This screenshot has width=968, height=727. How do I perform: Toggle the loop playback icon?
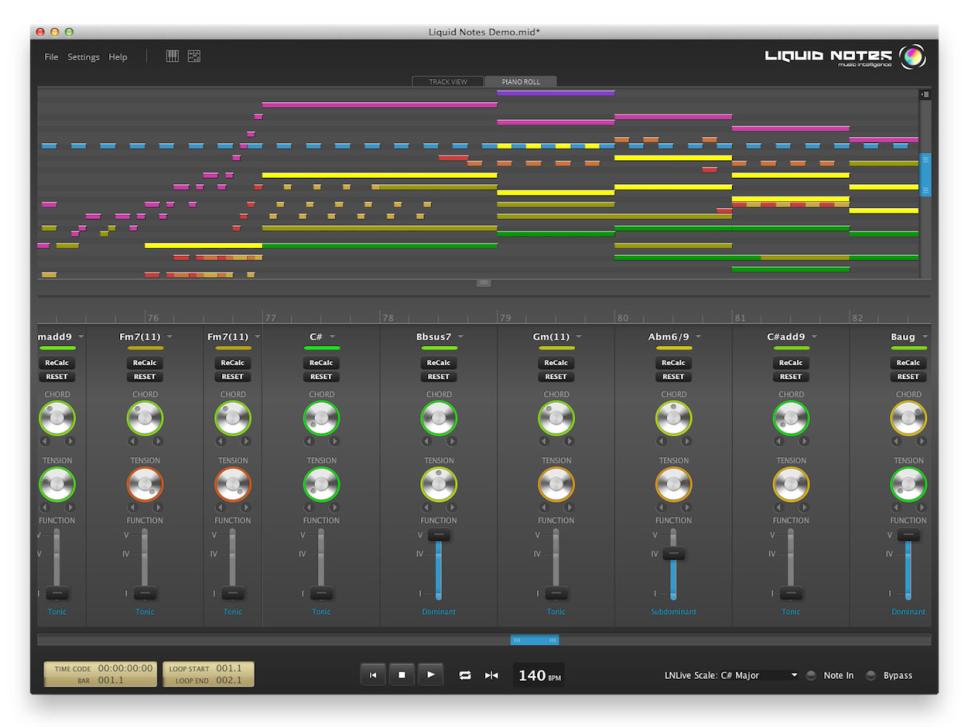click(465, 675)
